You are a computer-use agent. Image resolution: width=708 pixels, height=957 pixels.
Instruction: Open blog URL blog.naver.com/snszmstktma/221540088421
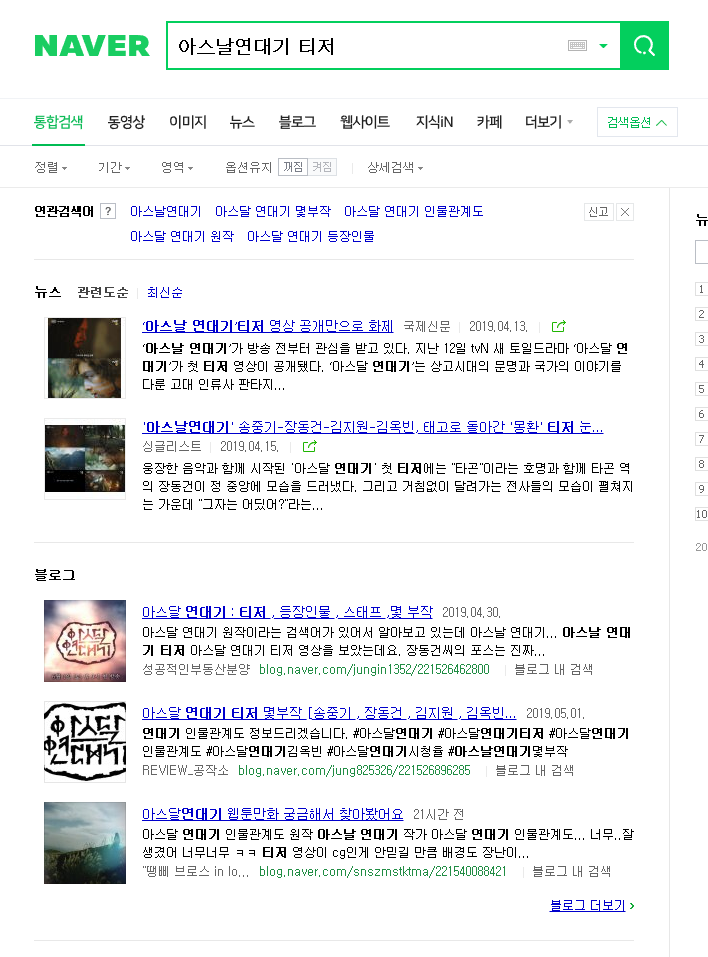[383, 872]
